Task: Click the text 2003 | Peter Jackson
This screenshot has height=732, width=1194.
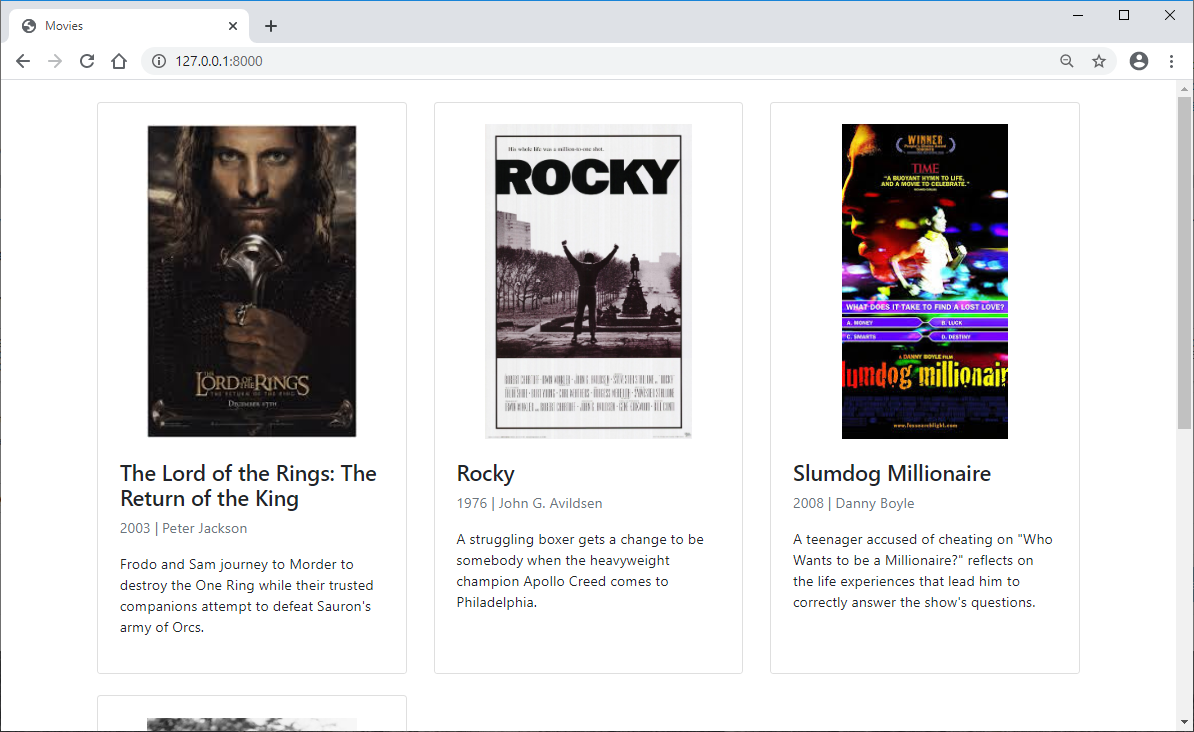Action: [x=184, y=529]
